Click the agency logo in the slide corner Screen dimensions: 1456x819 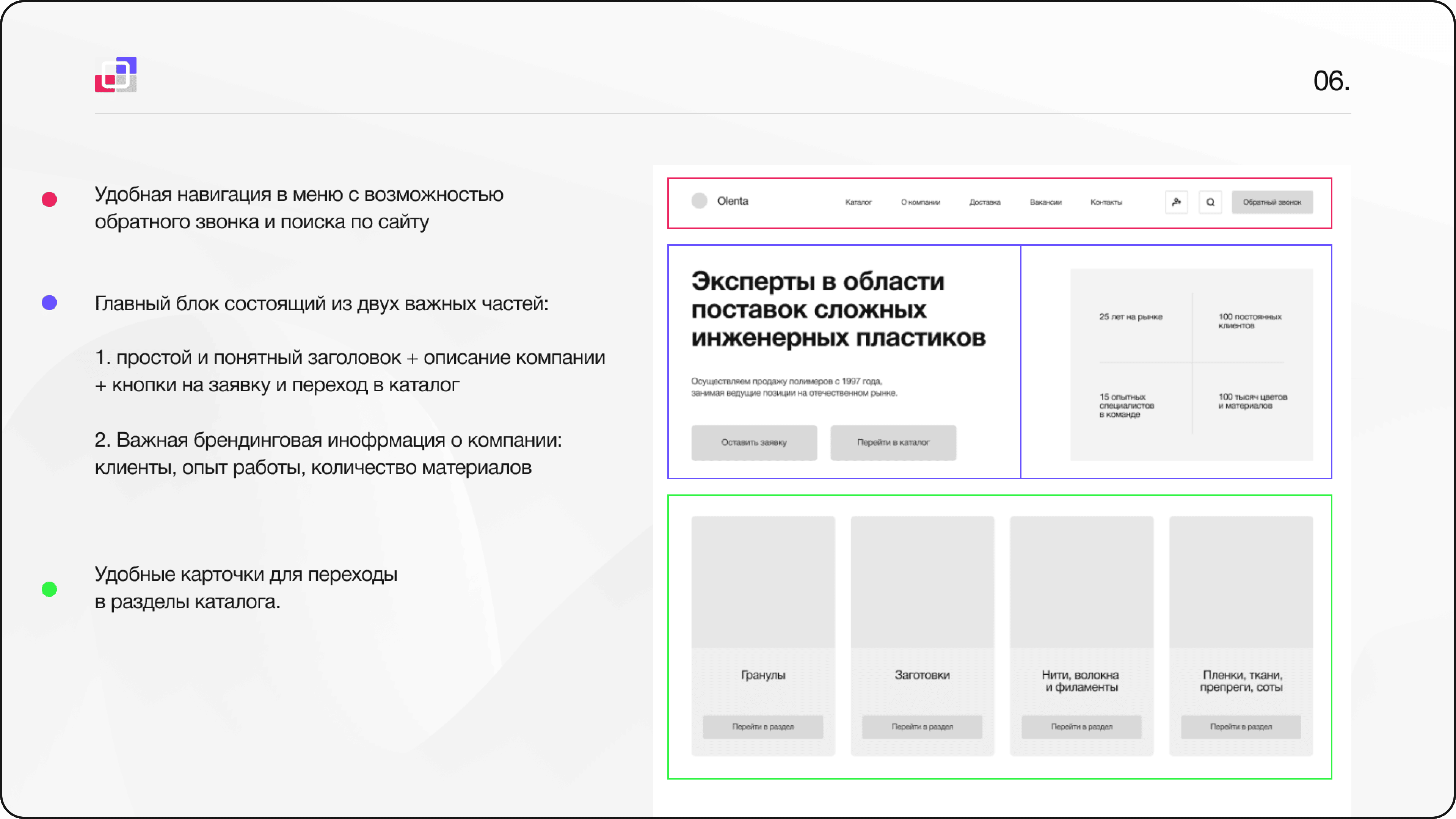click(116, 74)
